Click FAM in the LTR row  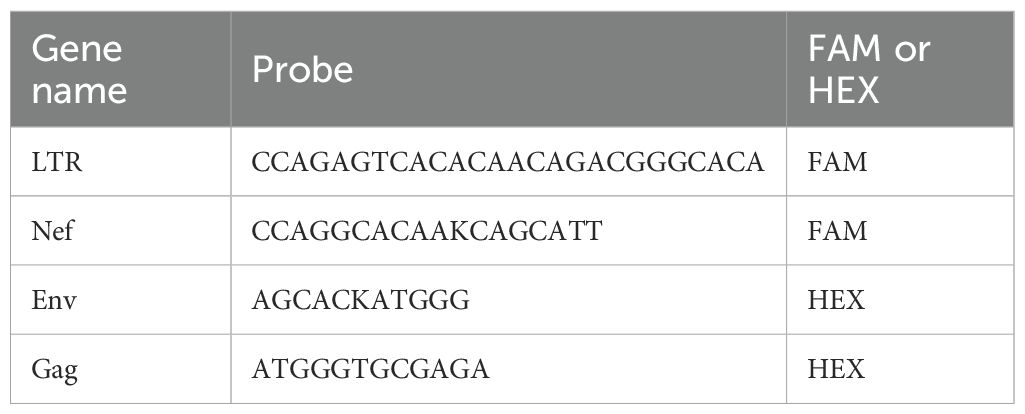pyautogui.click(x=836, y=161)
